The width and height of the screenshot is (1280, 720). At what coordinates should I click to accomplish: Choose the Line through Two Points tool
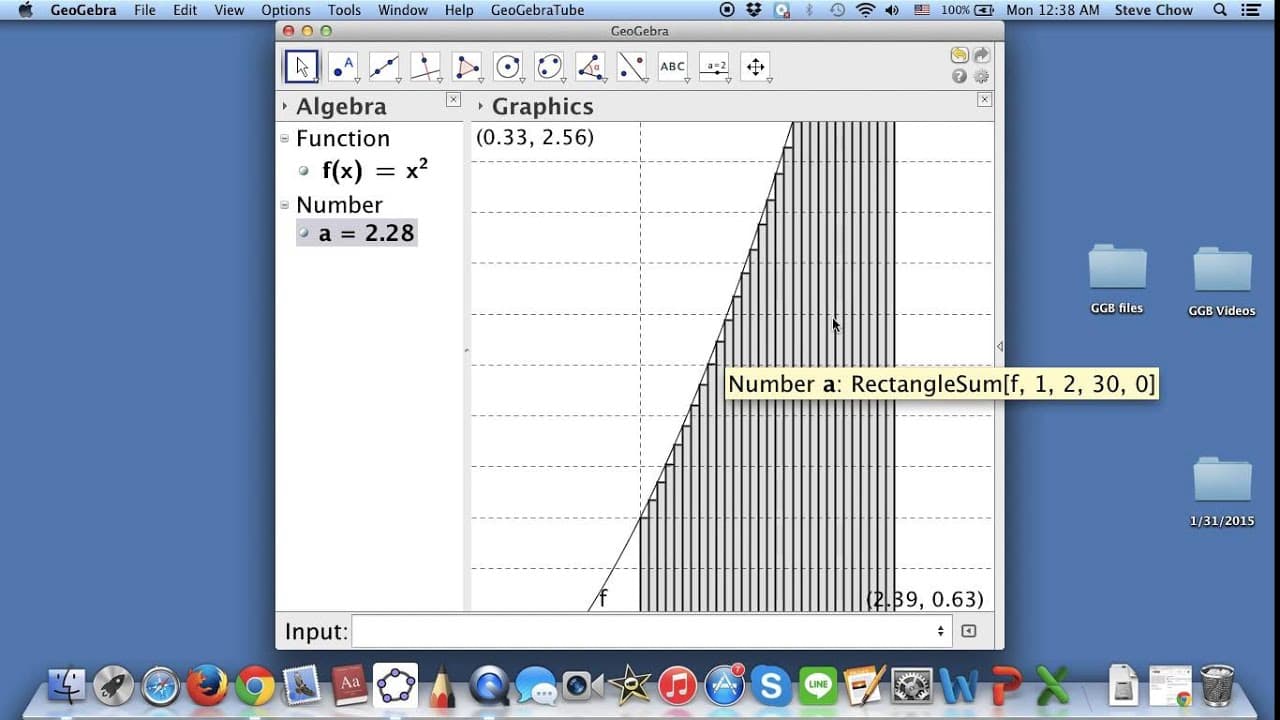click(x=384, y=67)
